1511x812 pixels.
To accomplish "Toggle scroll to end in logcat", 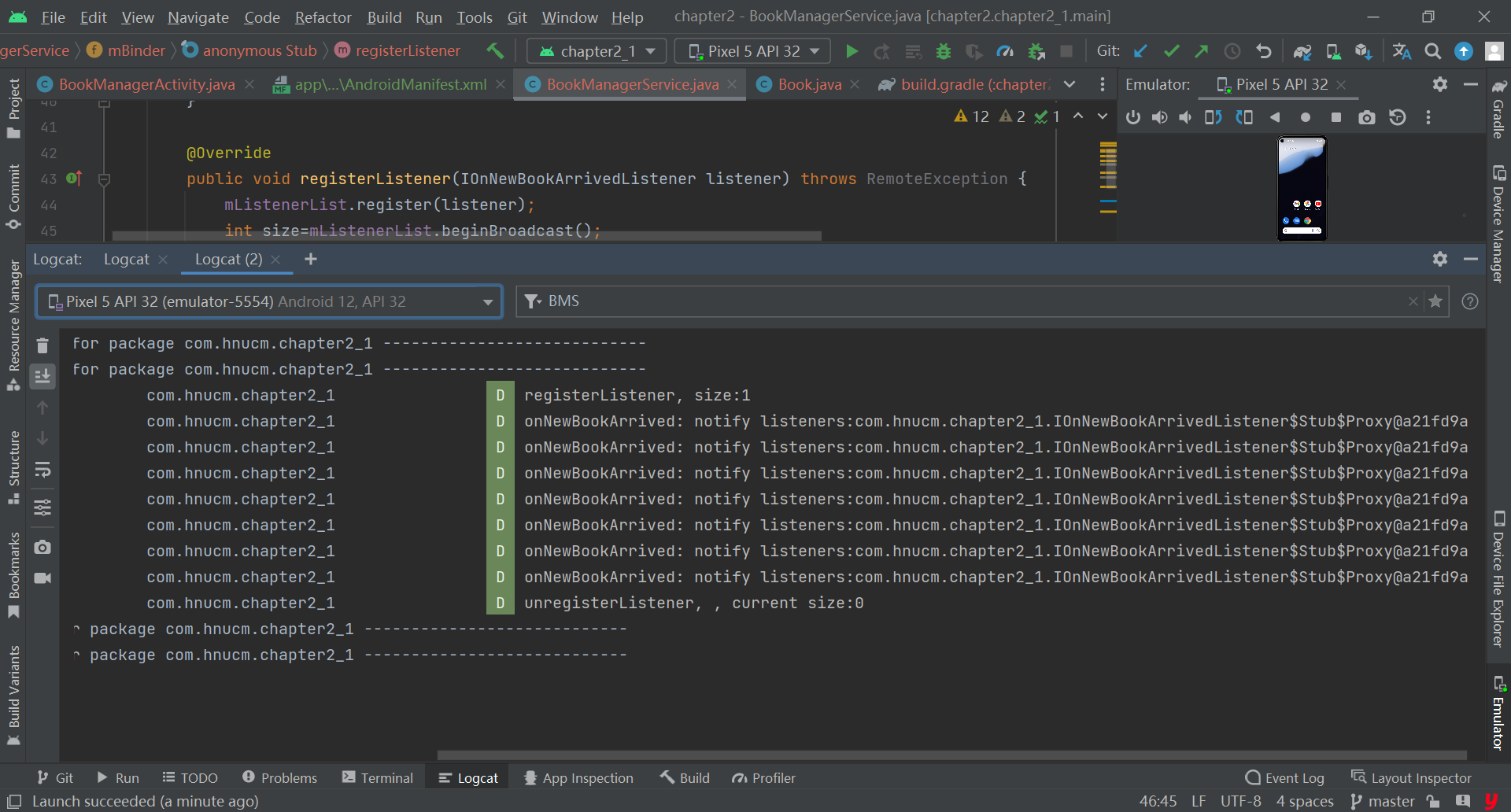I will [x=42, y=377].
